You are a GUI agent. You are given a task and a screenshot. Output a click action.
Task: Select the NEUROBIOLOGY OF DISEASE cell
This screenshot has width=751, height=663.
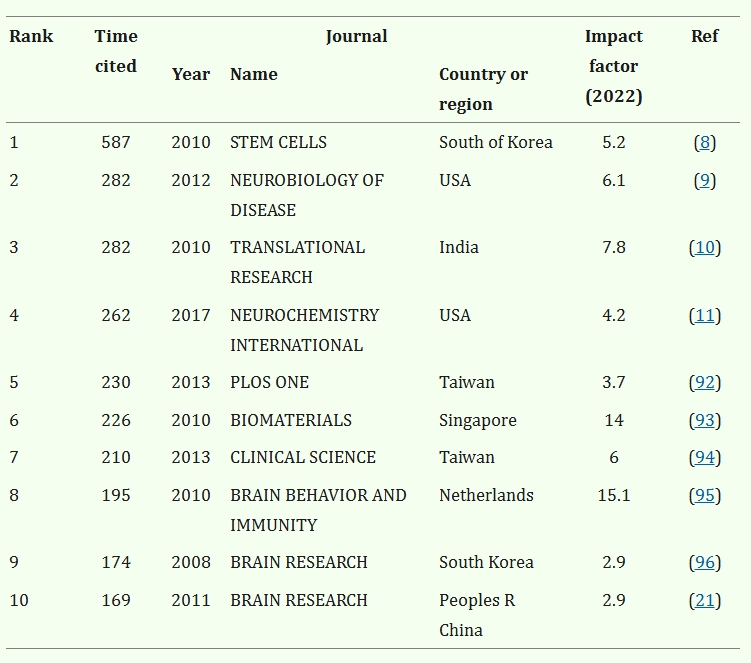click(306, 195)
